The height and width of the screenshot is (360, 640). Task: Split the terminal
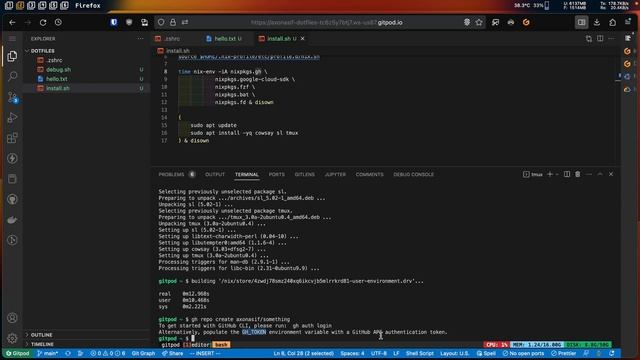567,174
